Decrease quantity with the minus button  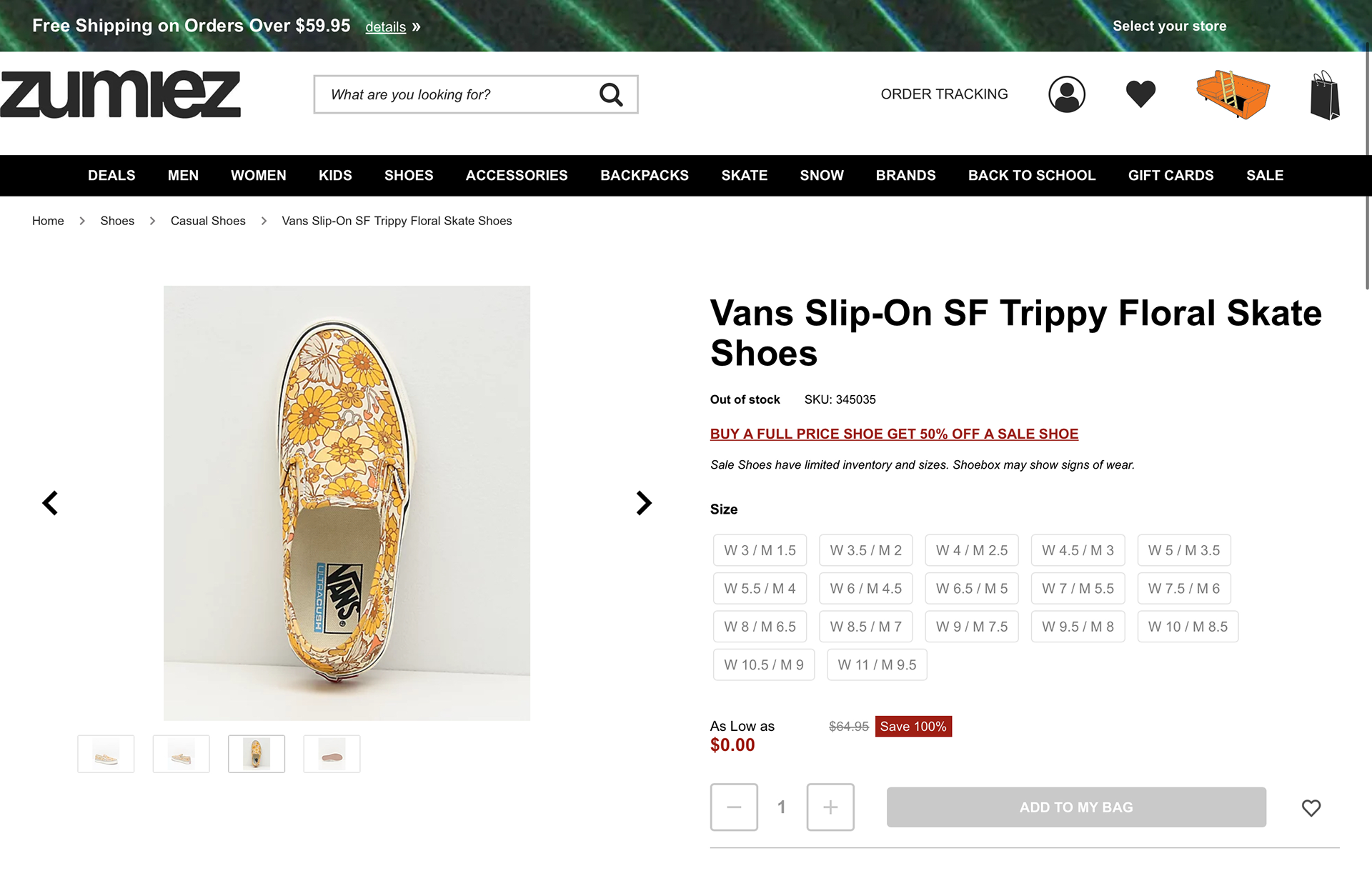(734, 807)
